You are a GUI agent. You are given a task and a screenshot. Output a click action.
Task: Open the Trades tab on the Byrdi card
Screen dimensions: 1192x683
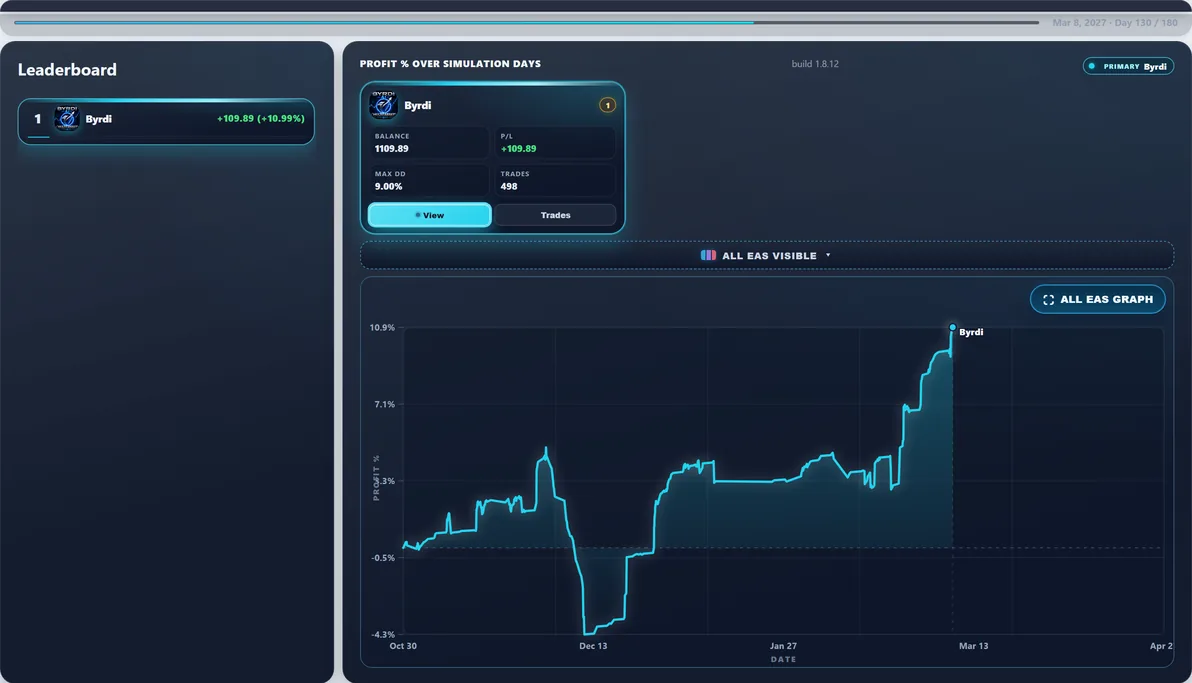(x=555, y=215)
